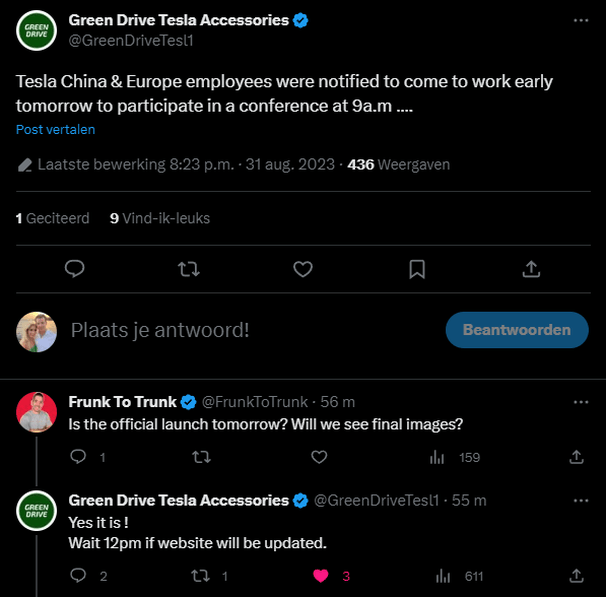
Task: Open @FrunkToTrunk profile handle link
Action: click(x=255, y=402)
